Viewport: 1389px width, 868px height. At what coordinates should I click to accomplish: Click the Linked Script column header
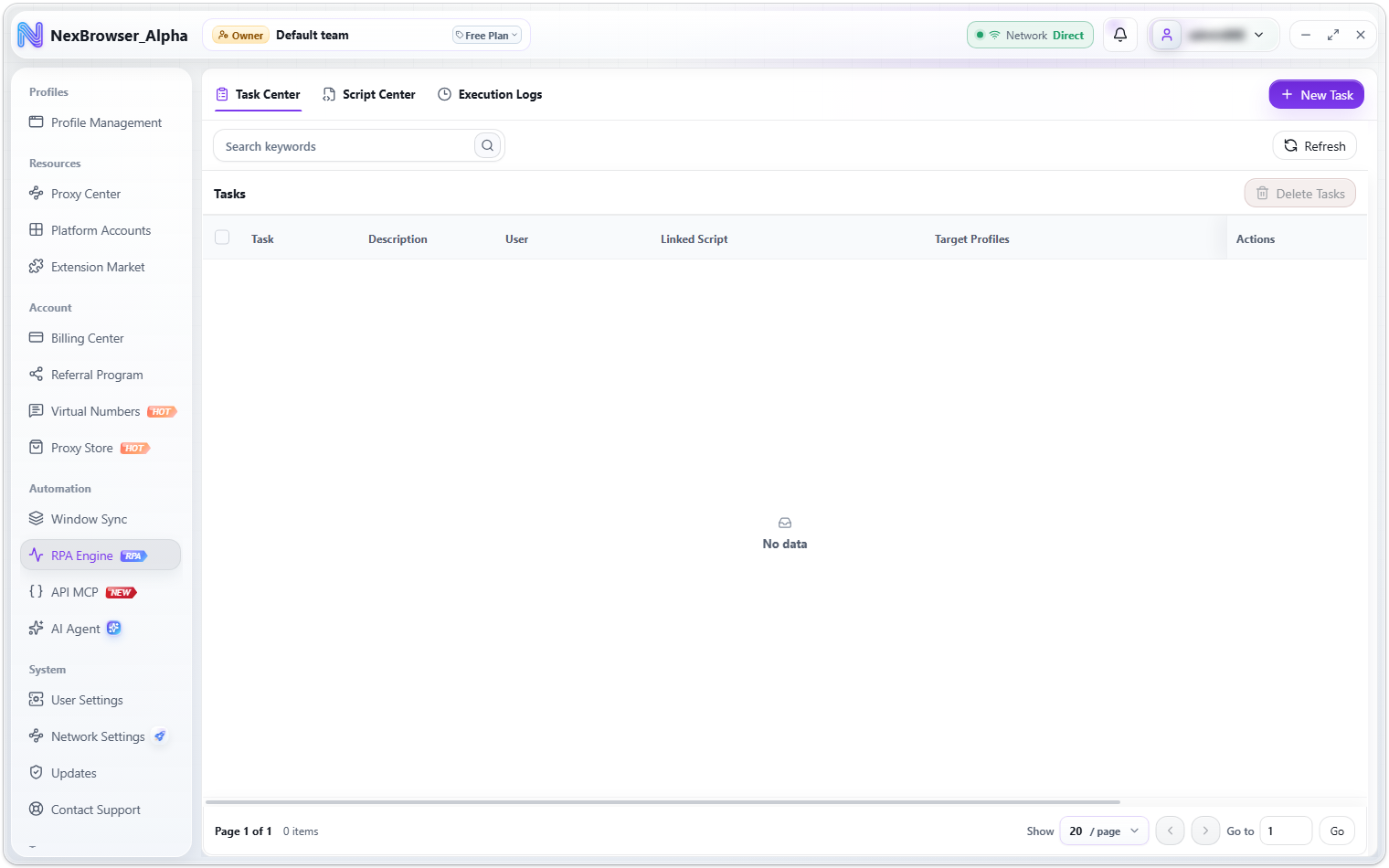click(x=694, y=239)
